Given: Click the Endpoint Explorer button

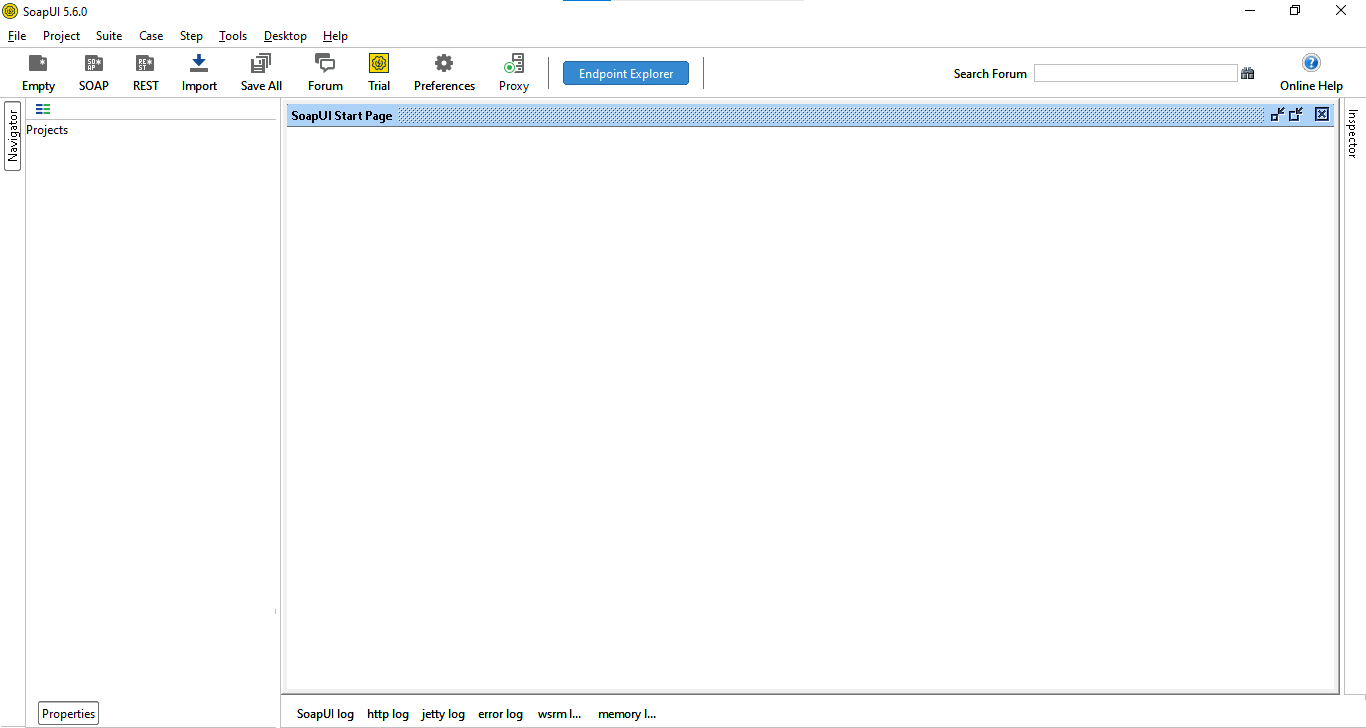Looking at the screenshot, I should click(x=626, y=73).
